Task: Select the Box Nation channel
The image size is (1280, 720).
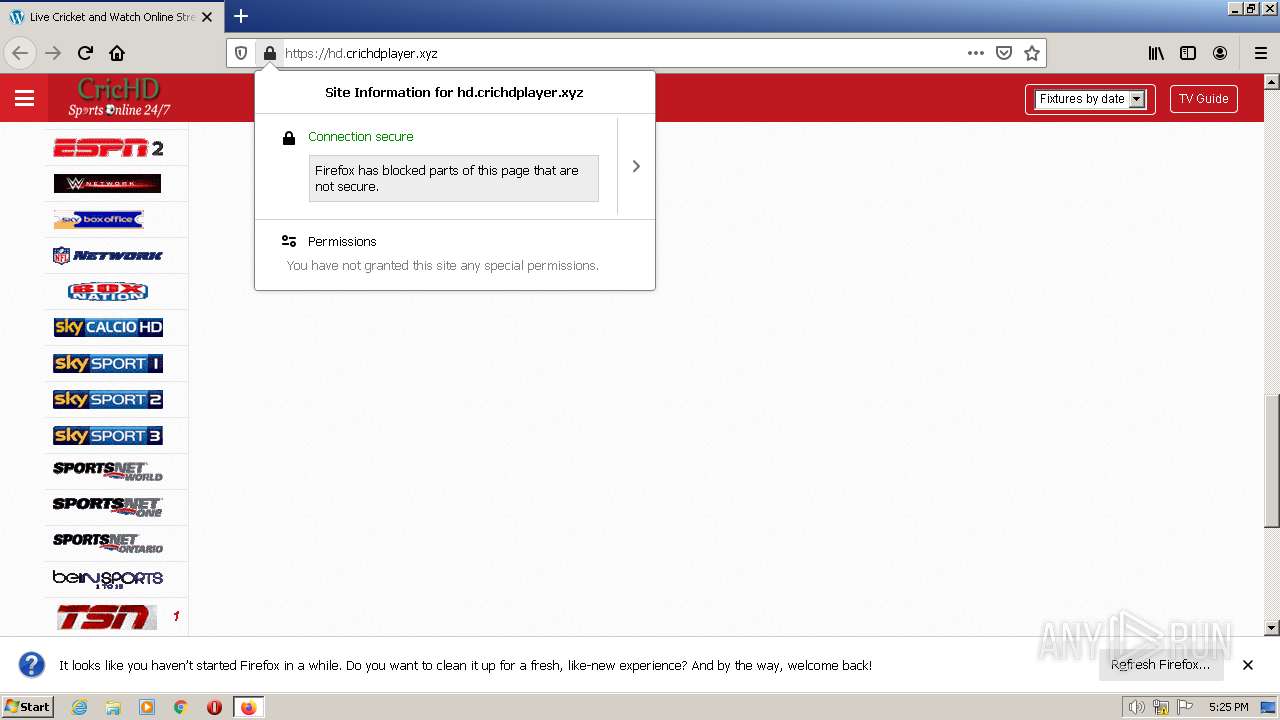Action: pyautogui.click(x=107, y=292)
